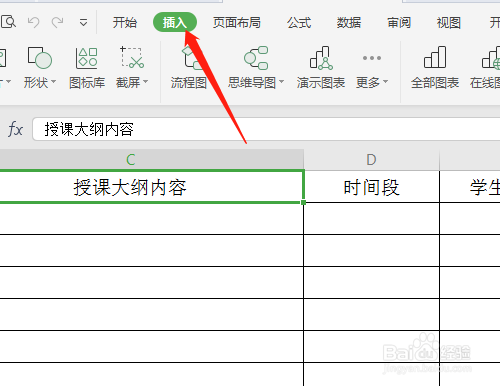This screenshot has height=386, width=500.
Task: Insert a 流程图 flowchart
Action: pos(189,68)
